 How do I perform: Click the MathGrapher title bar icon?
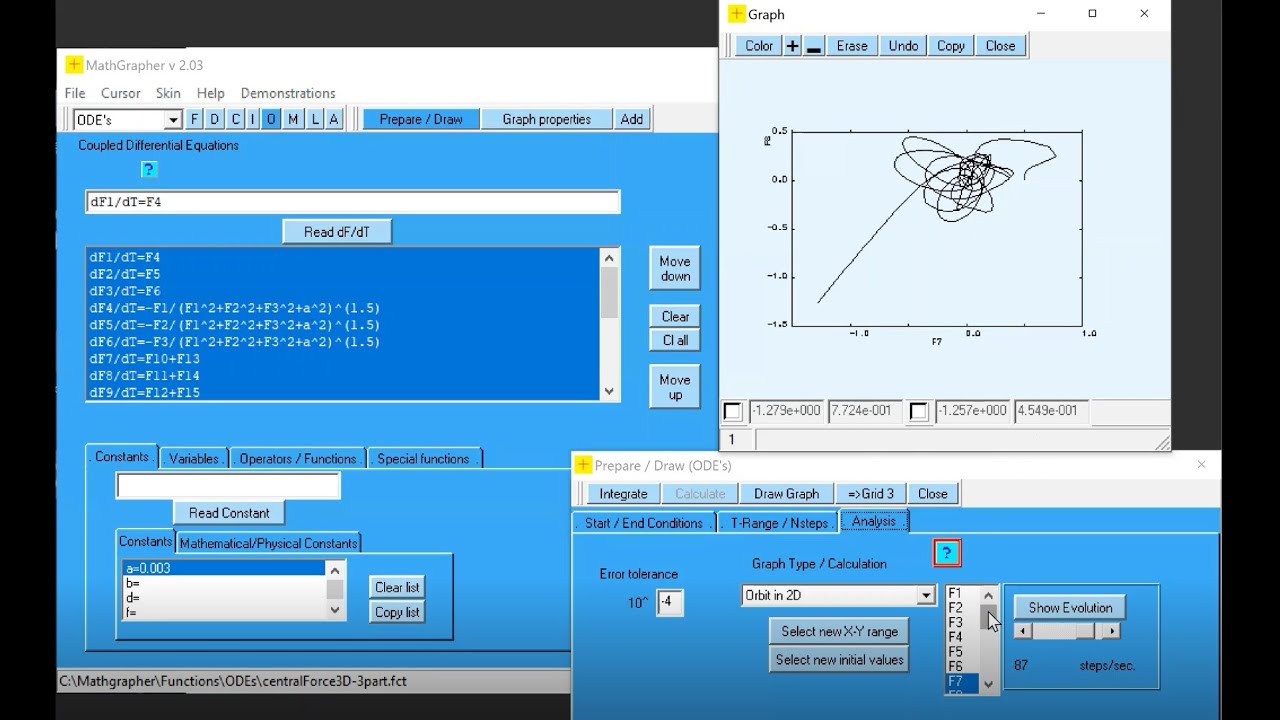[x=74, y=65]
